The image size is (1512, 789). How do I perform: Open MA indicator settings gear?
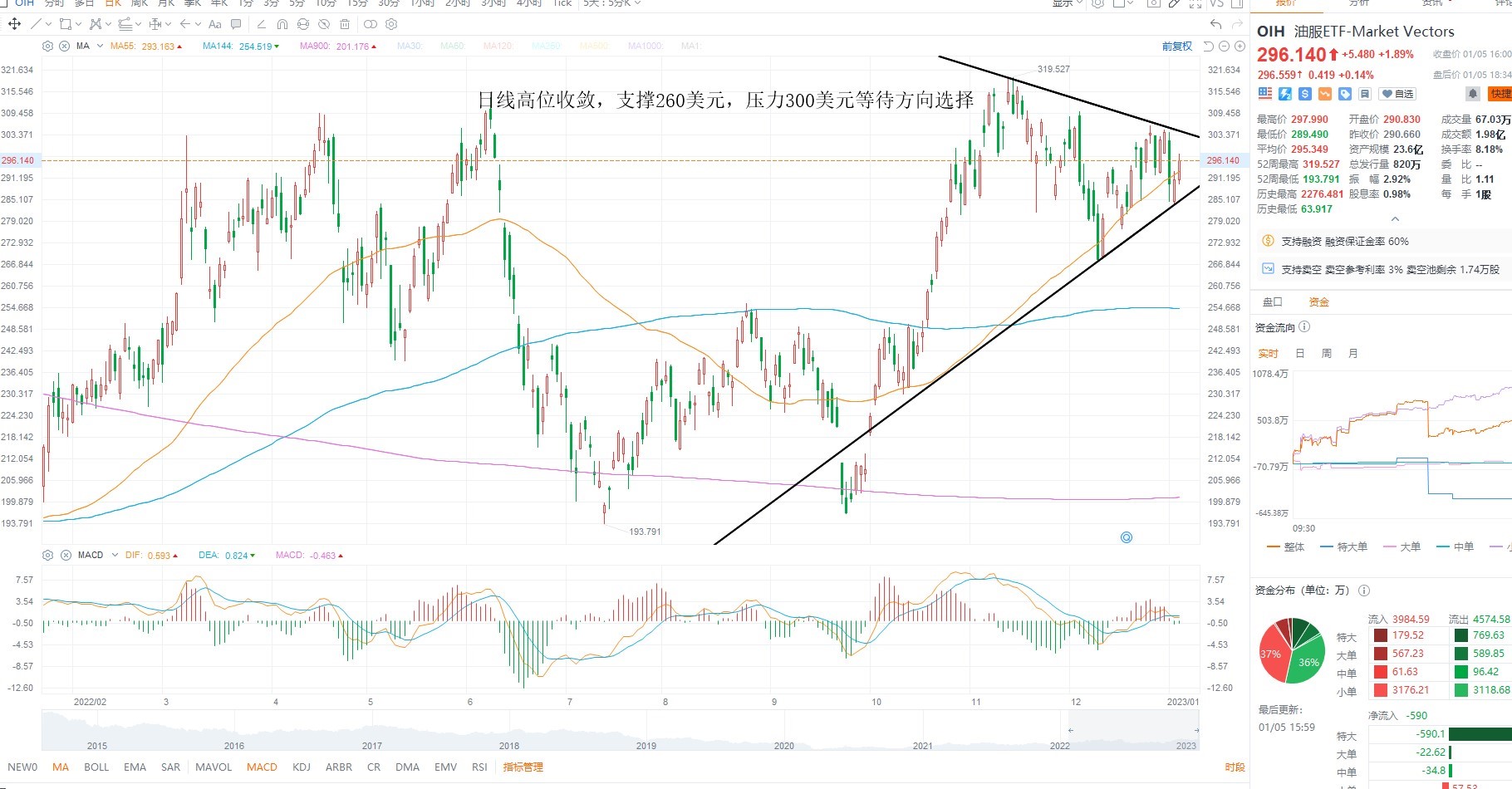pyautogui.click(x=47, y=47)
